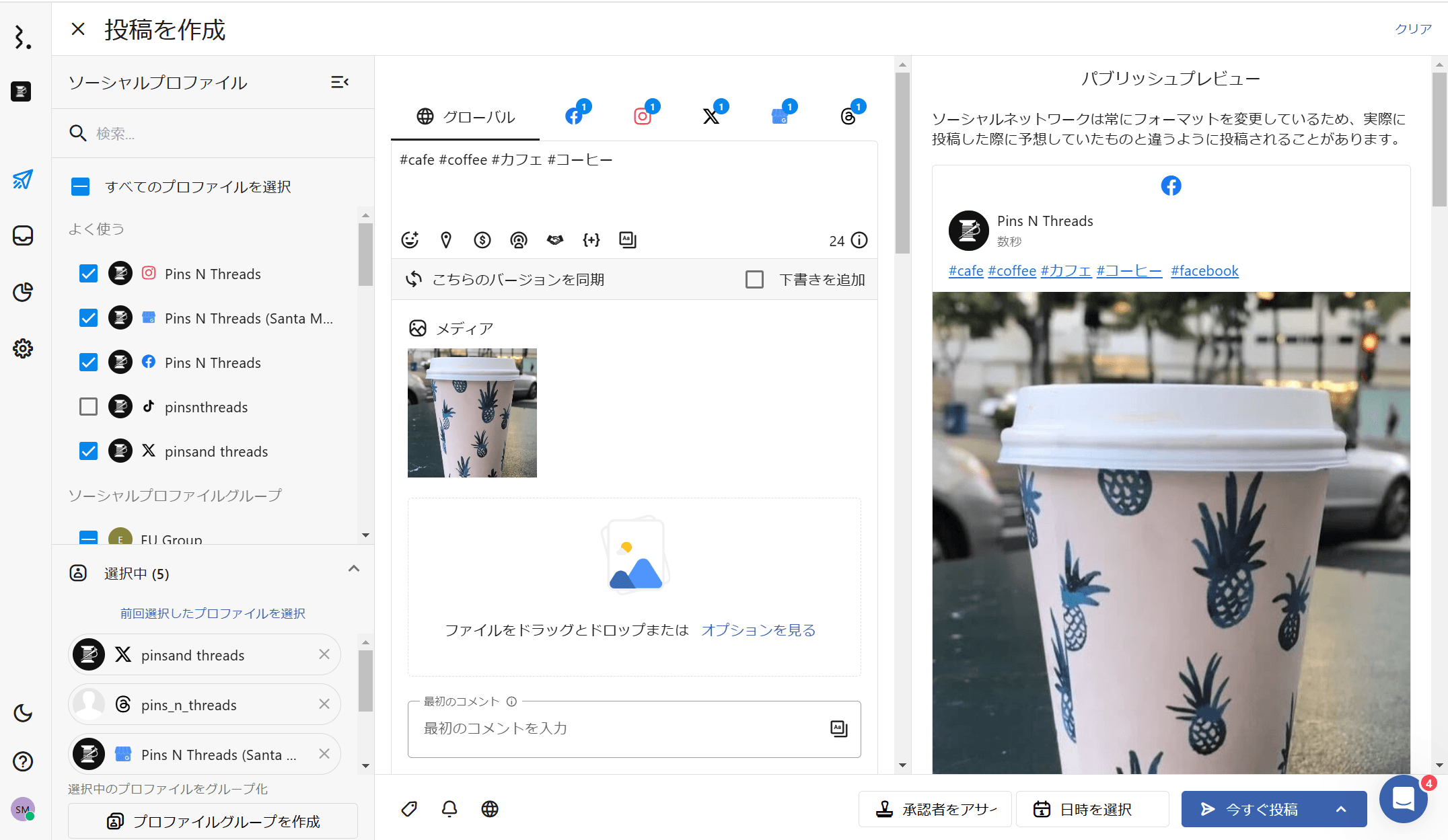Open the 今すぐ投稿 dropdown arrow
Viewport: 1448px width, 840px height.
[x=1341, y=809]
